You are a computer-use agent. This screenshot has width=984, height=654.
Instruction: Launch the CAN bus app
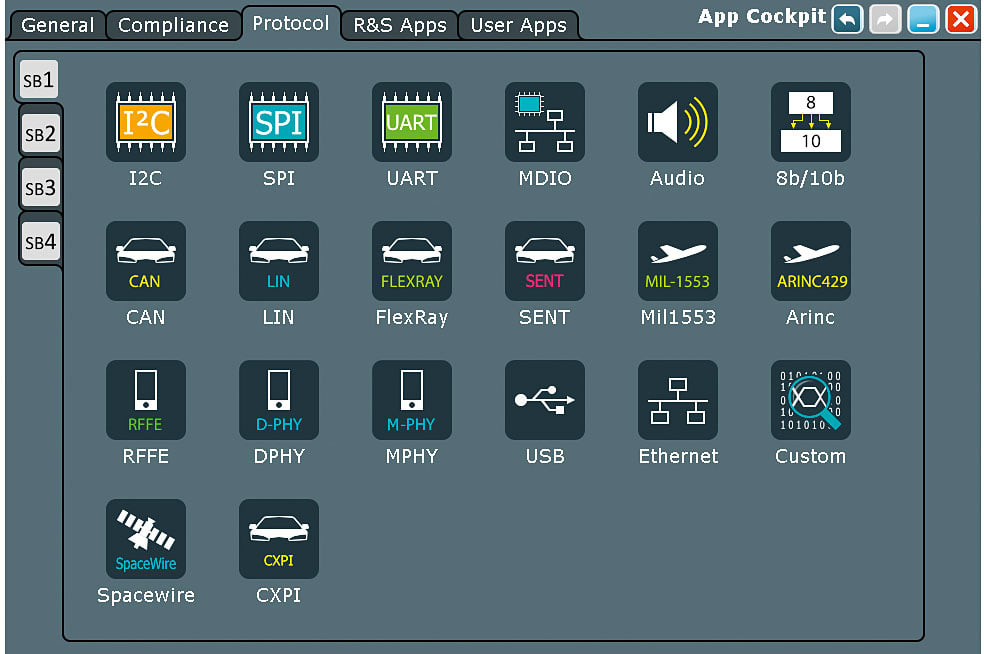(145, 261)
